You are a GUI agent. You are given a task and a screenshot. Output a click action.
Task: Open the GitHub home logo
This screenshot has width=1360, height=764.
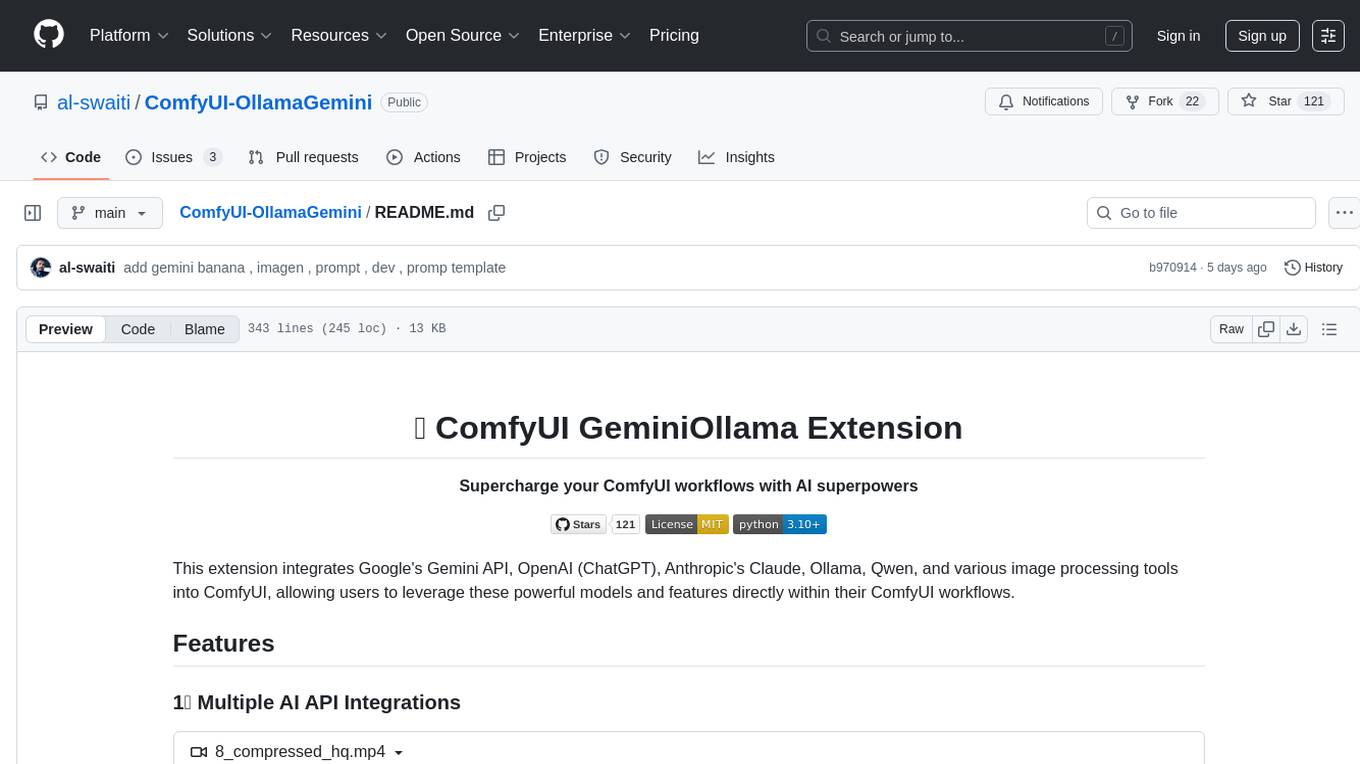click(x=49, y=35)
